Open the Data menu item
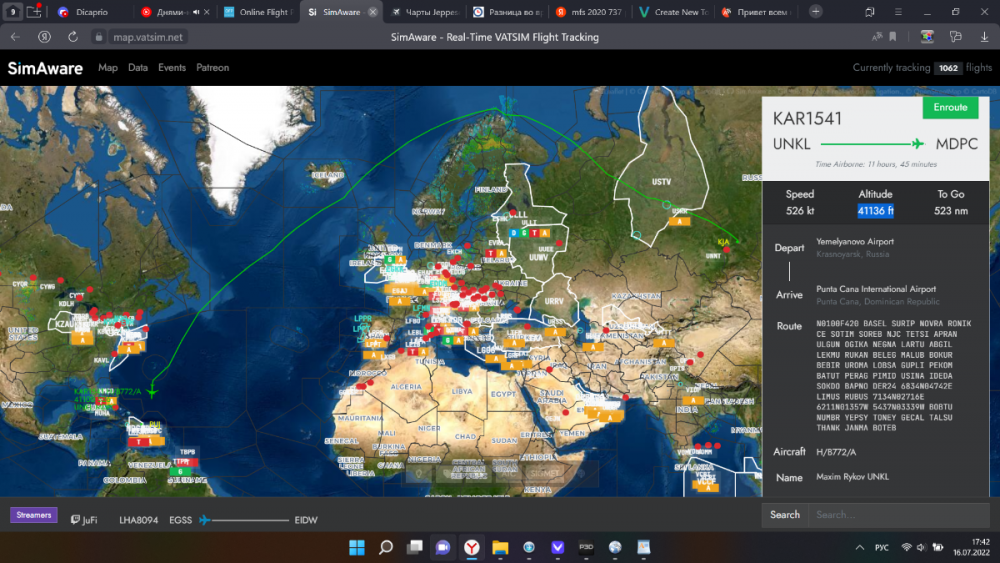The image size is (1000, 563). pos(138,68)
